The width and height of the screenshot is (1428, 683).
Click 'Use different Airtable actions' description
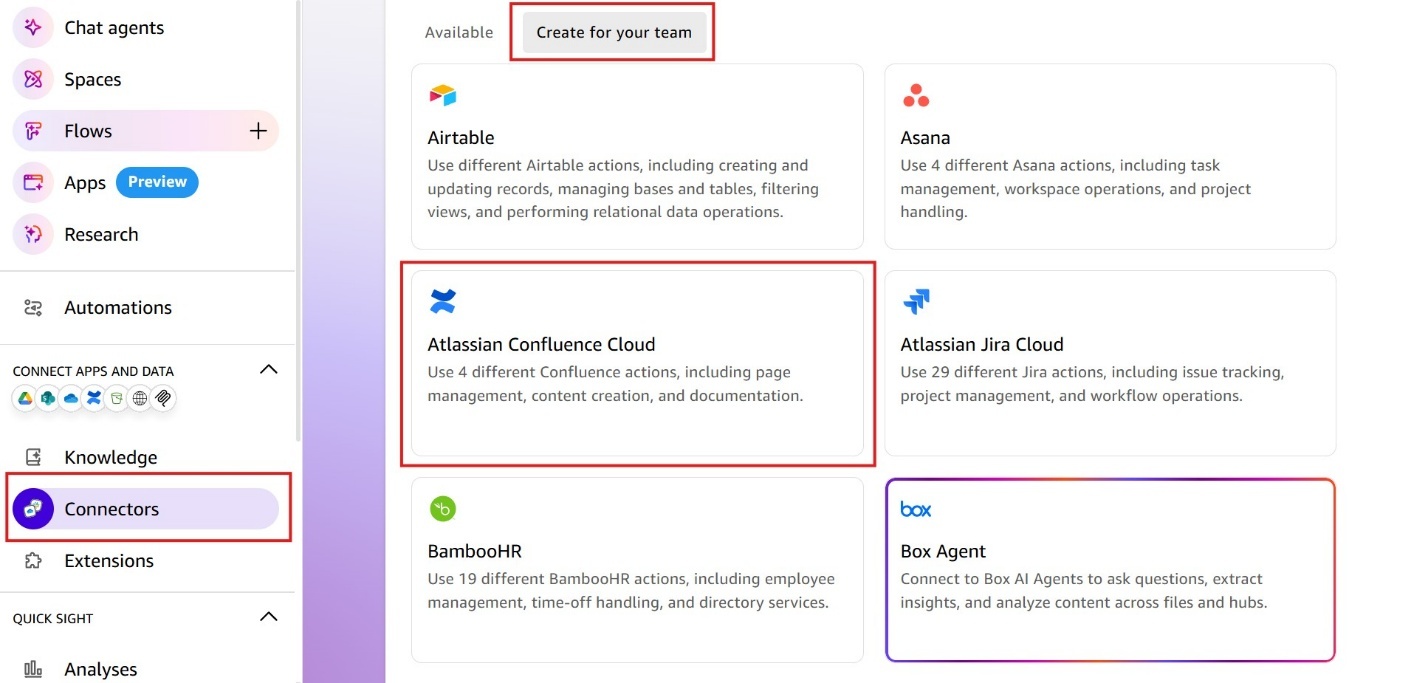pyautogui.click(x=623, y=189)
